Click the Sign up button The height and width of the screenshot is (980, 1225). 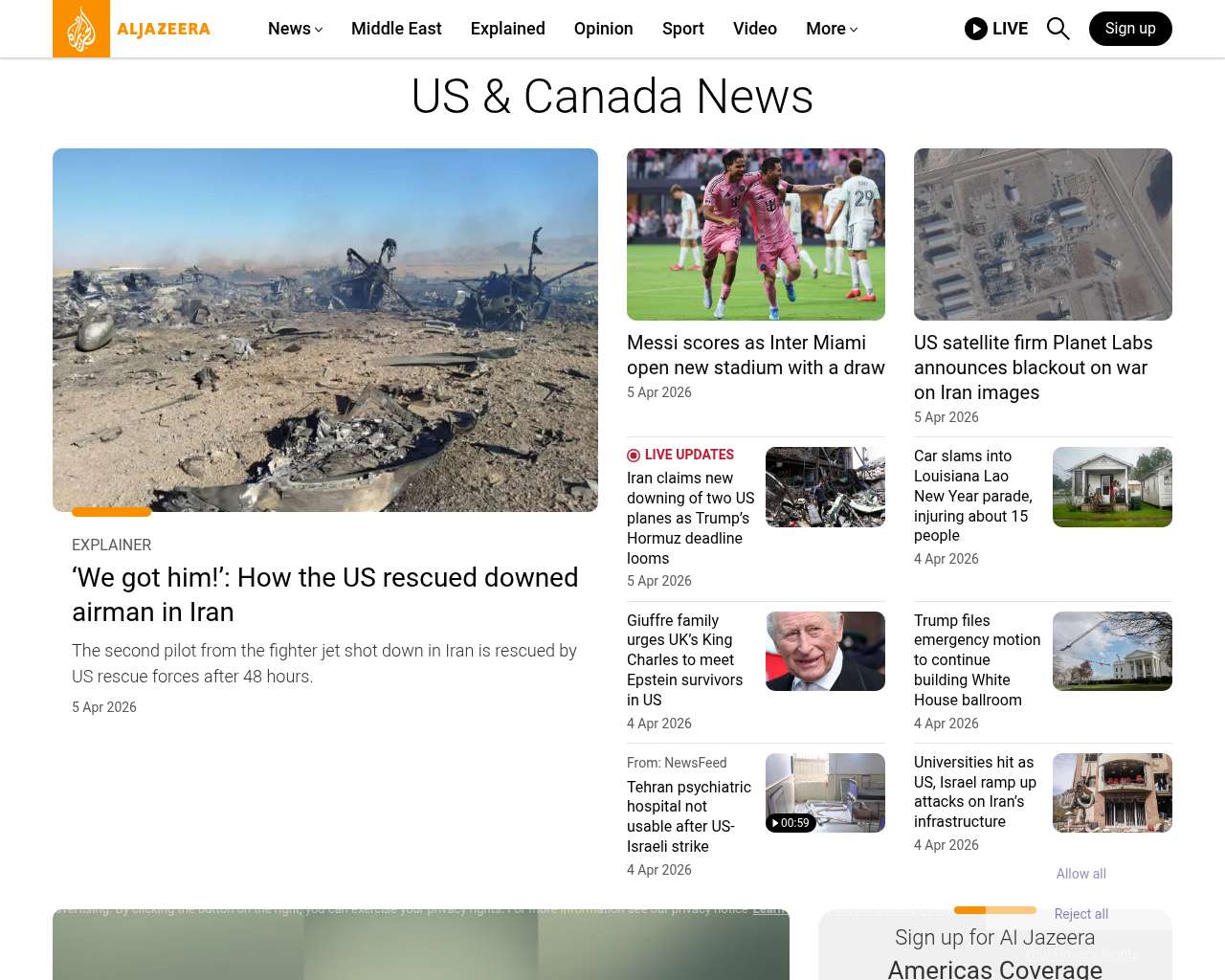(x=1130, y=29)
